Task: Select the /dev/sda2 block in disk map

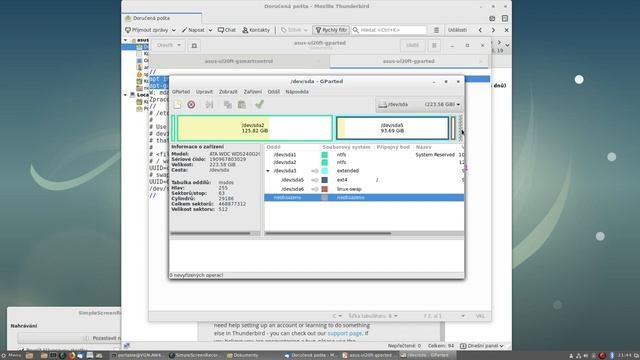Action: coord(255,128)
